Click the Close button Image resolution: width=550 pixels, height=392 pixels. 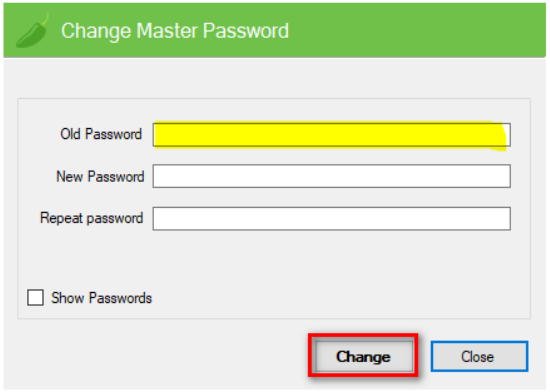tap(479, 357)
